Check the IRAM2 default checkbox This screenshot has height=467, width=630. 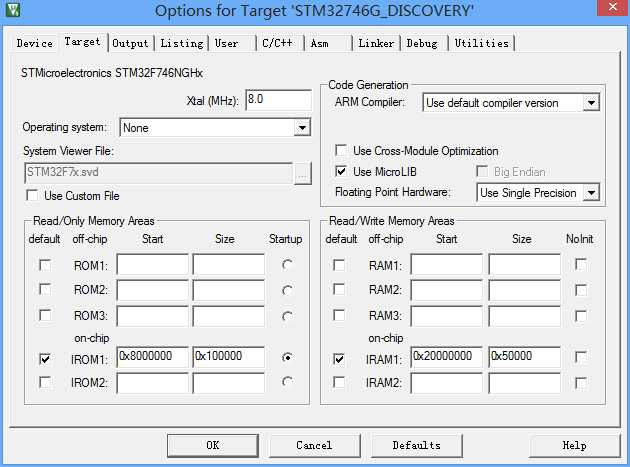tap(339, 382)
